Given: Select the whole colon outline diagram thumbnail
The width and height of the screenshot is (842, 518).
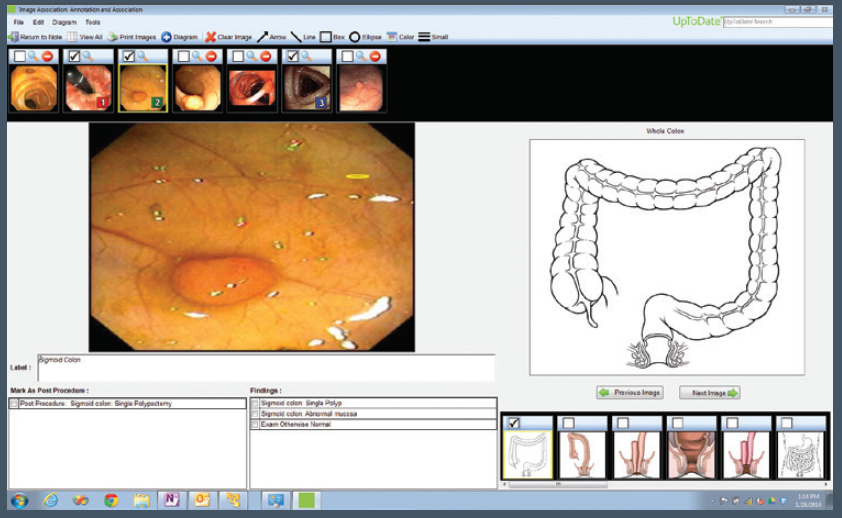Looking at the screenshot, I should 528,455.
